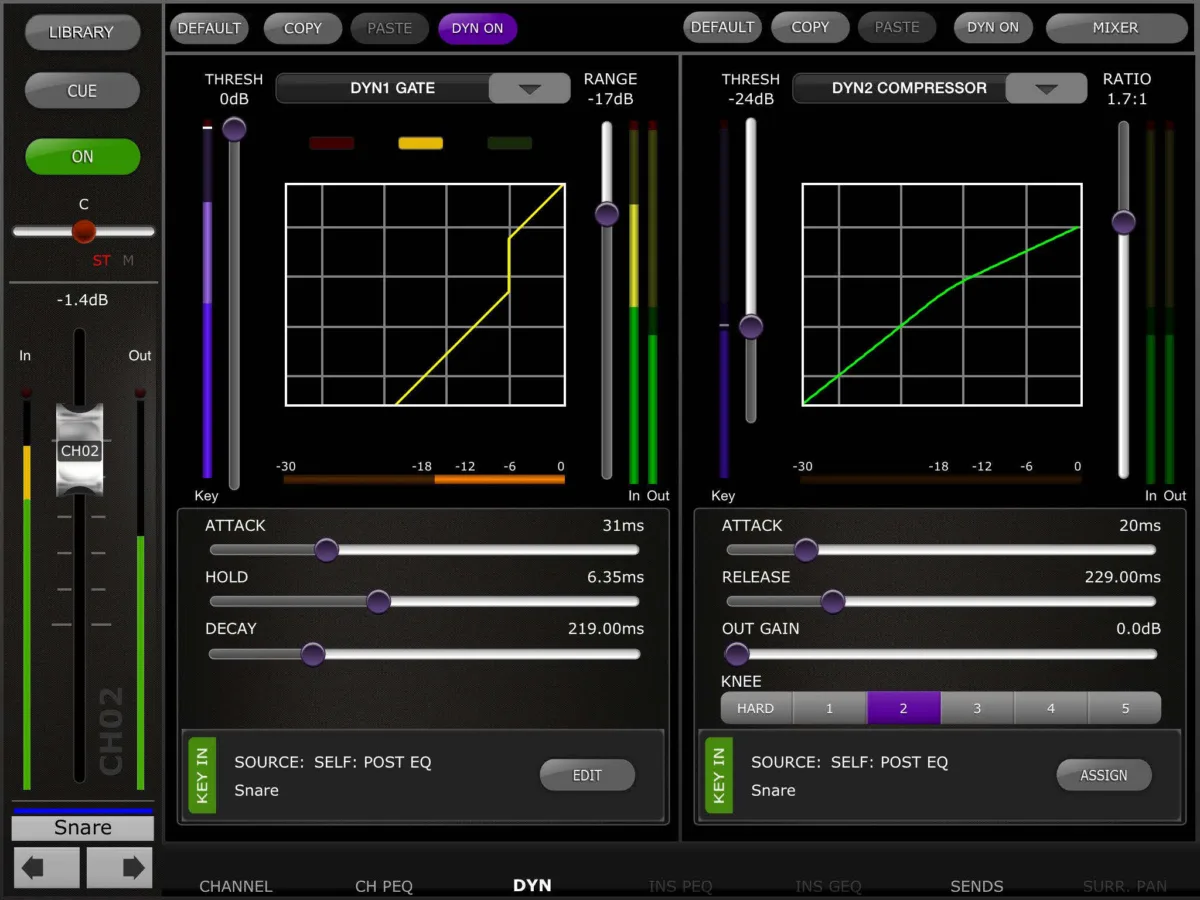This screenshot has height=900, width=1200.
Task: Click the left PASTE button for DYN1
Action: coord(389,28)
